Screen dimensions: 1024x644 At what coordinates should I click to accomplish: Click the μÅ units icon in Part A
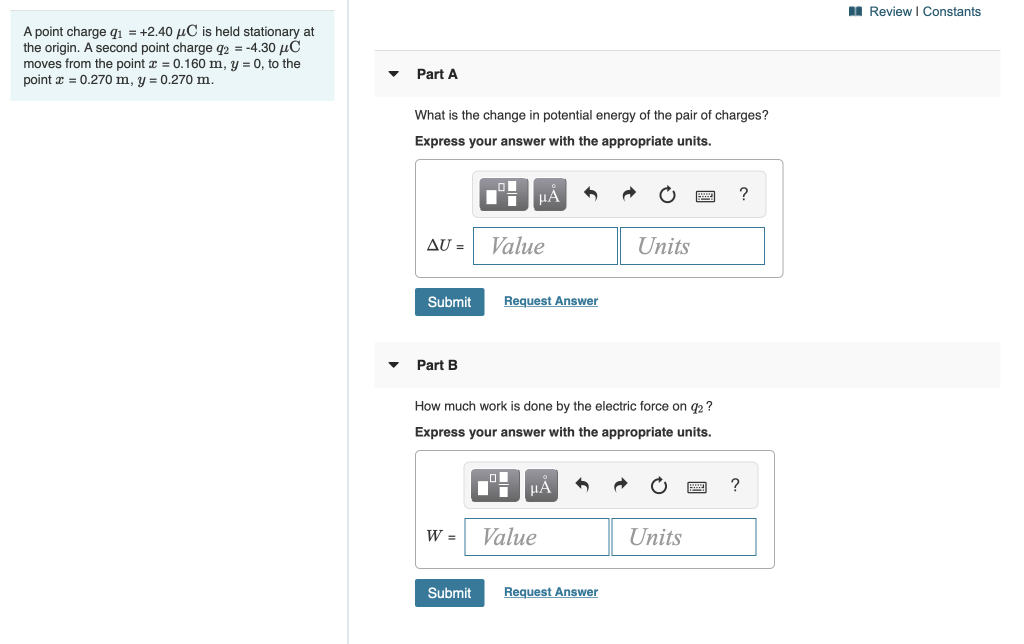548,194
